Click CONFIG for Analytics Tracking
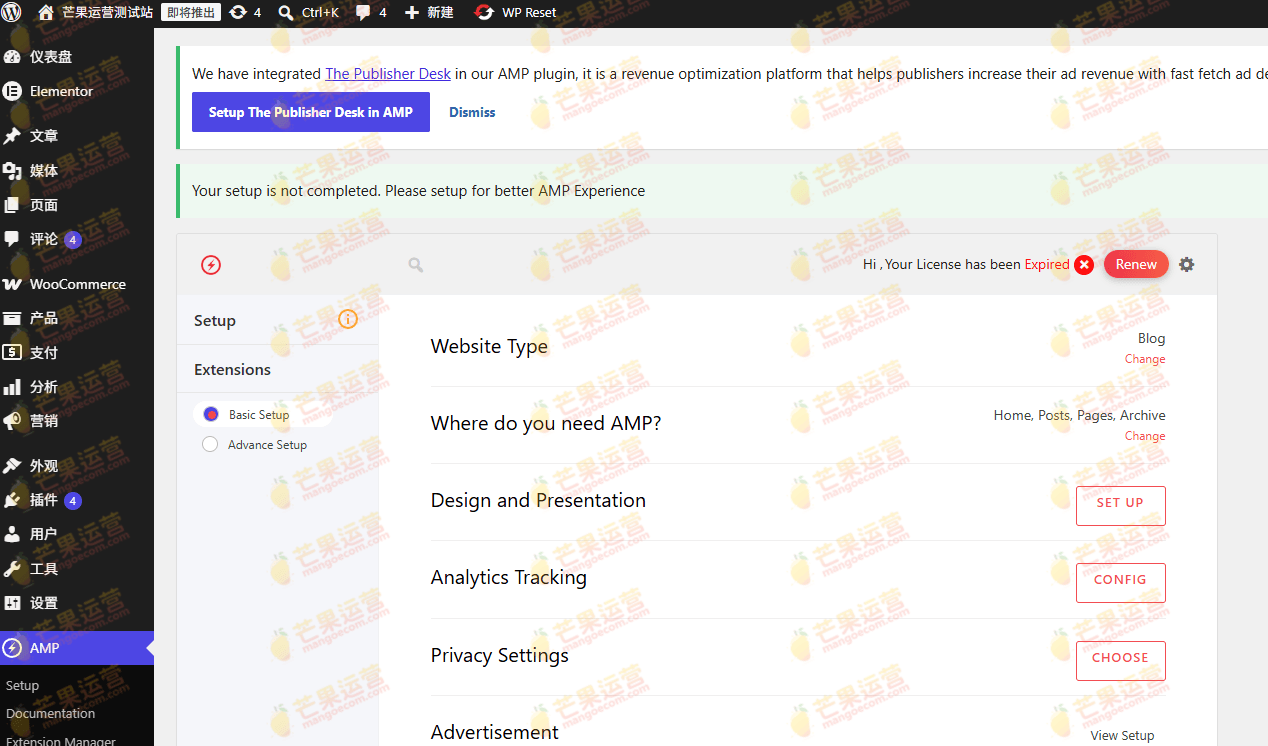This screenshot has height=746, width=1268. pyautogui.click(x=1120, y=582)
